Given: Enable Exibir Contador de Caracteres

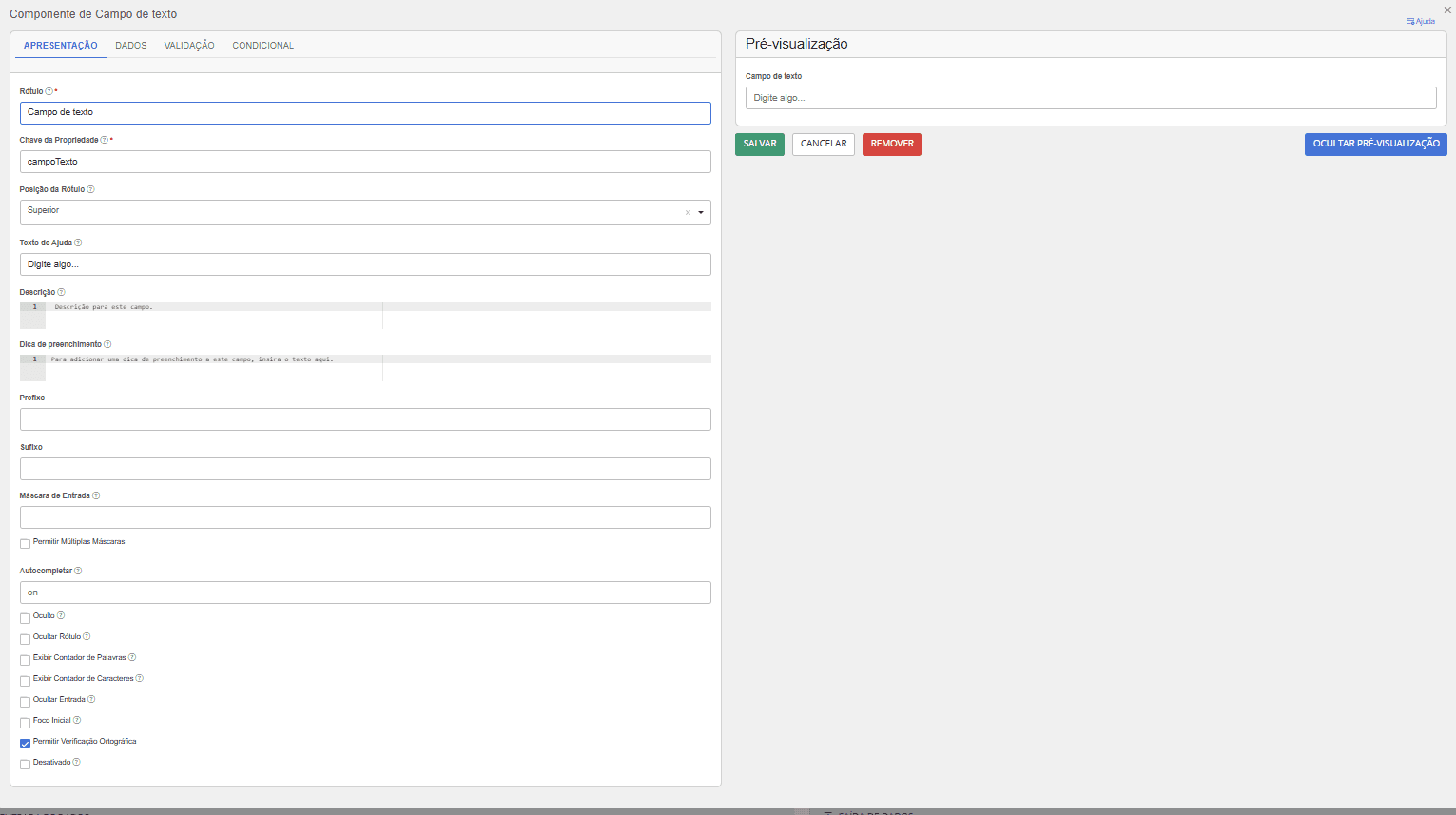Looking at the screenshot, I should coord(25,681).
